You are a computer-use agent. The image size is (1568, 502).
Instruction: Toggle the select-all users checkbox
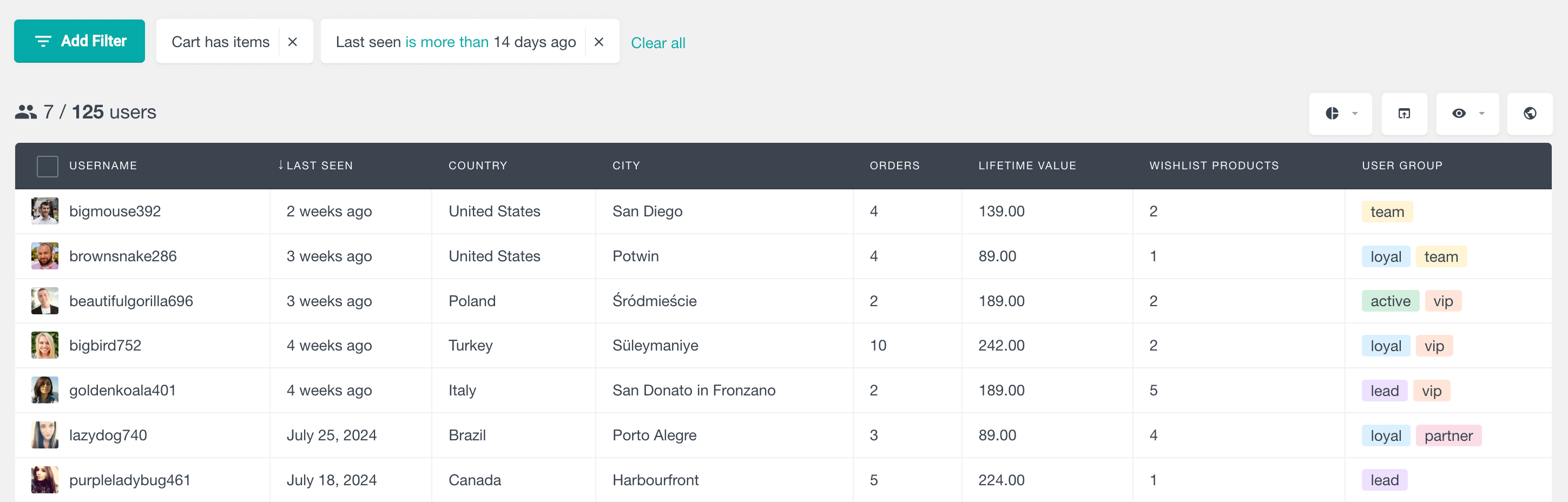tap(48, 166)
